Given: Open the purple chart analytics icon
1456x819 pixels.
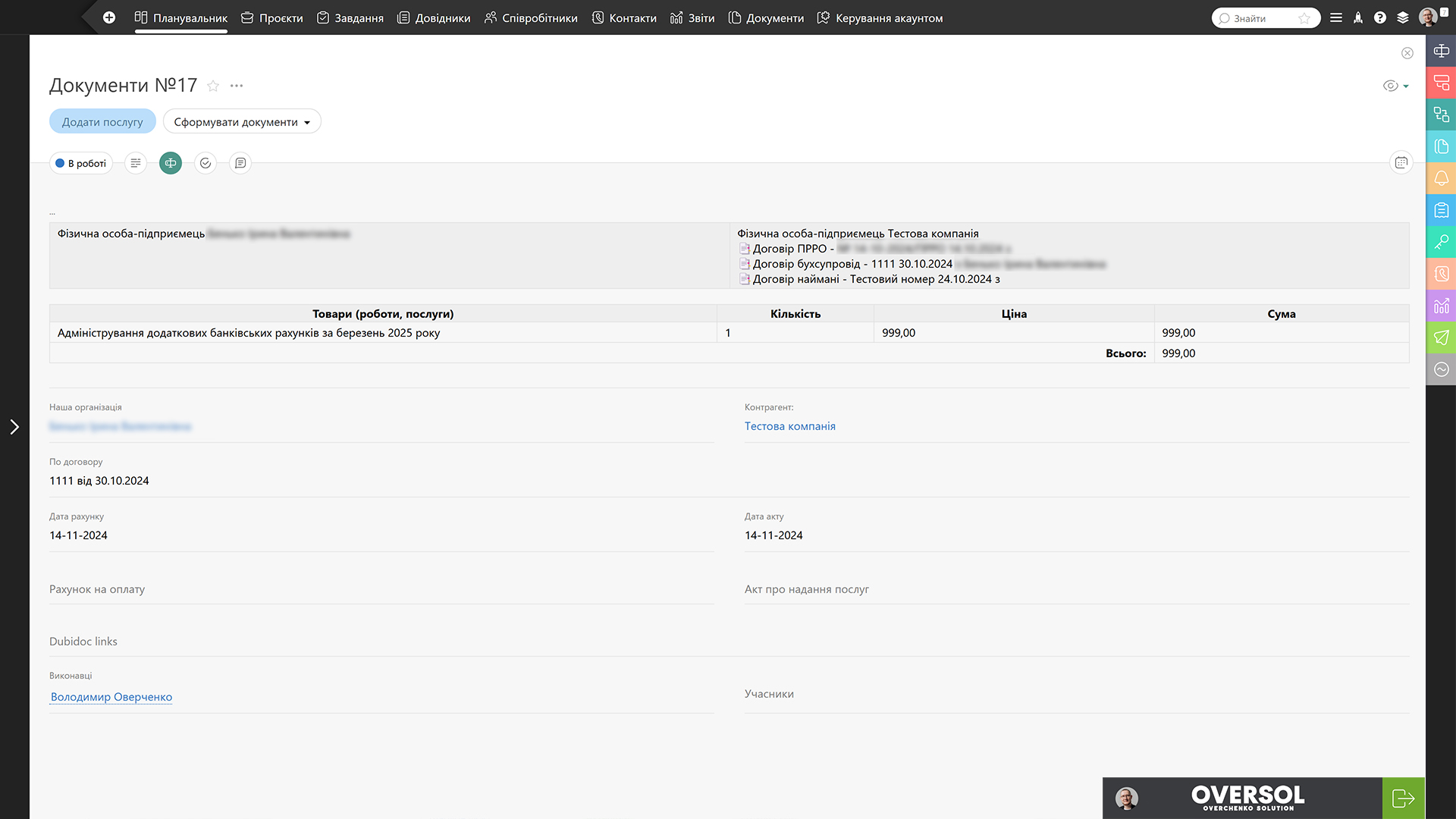Looking at the screenshot, I should click(x=1441, y=306).
